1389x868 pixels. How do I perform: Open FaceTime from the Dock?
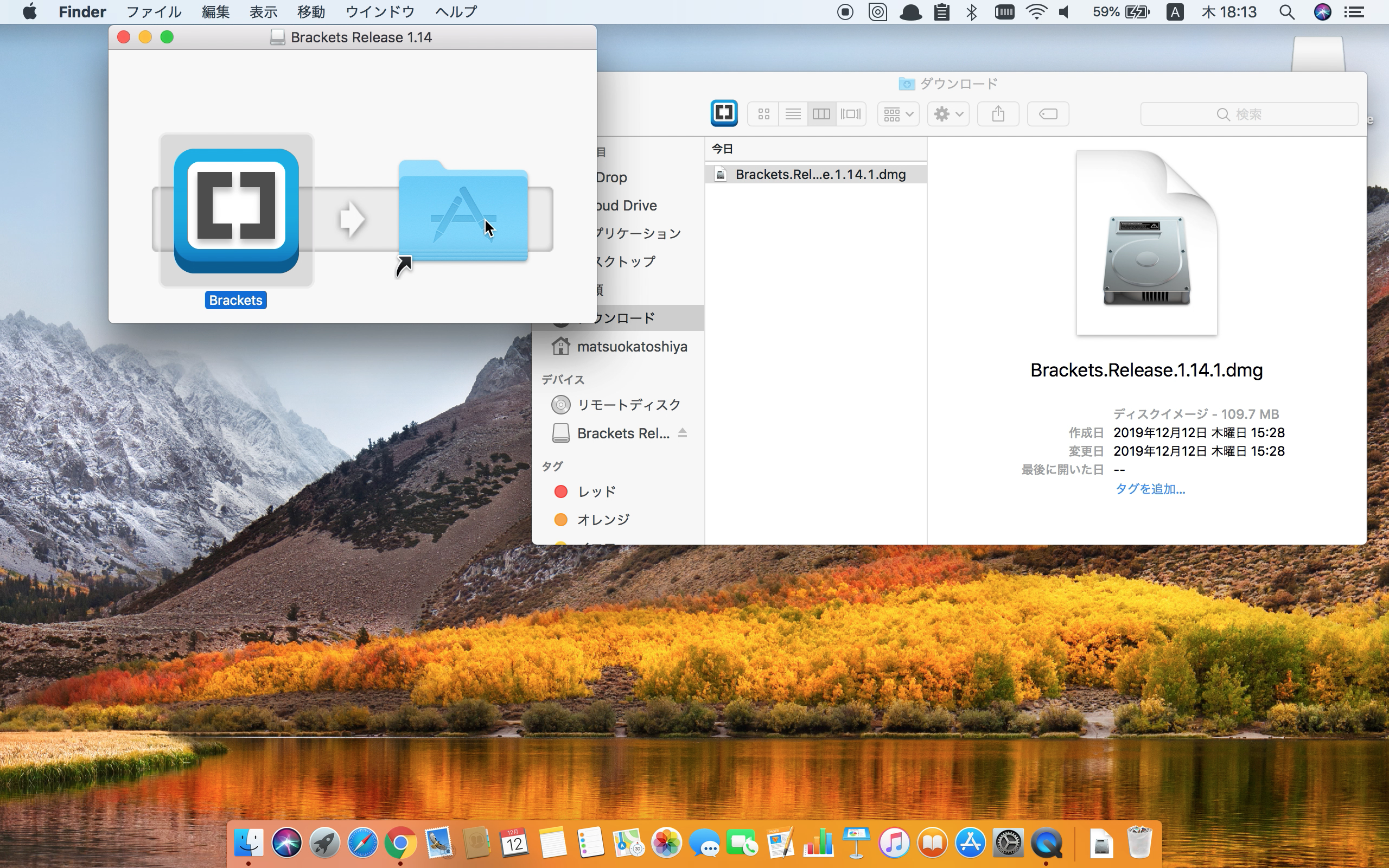pyautogui.click(x=742, y=843)
